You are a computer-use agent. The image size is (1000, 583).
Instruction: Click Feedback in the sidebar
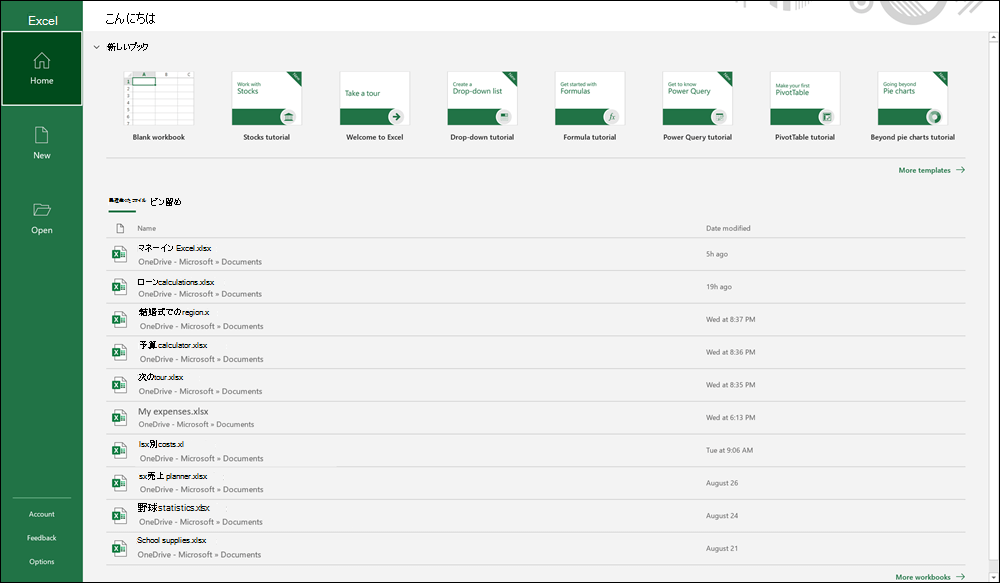[x=41, y=538]
